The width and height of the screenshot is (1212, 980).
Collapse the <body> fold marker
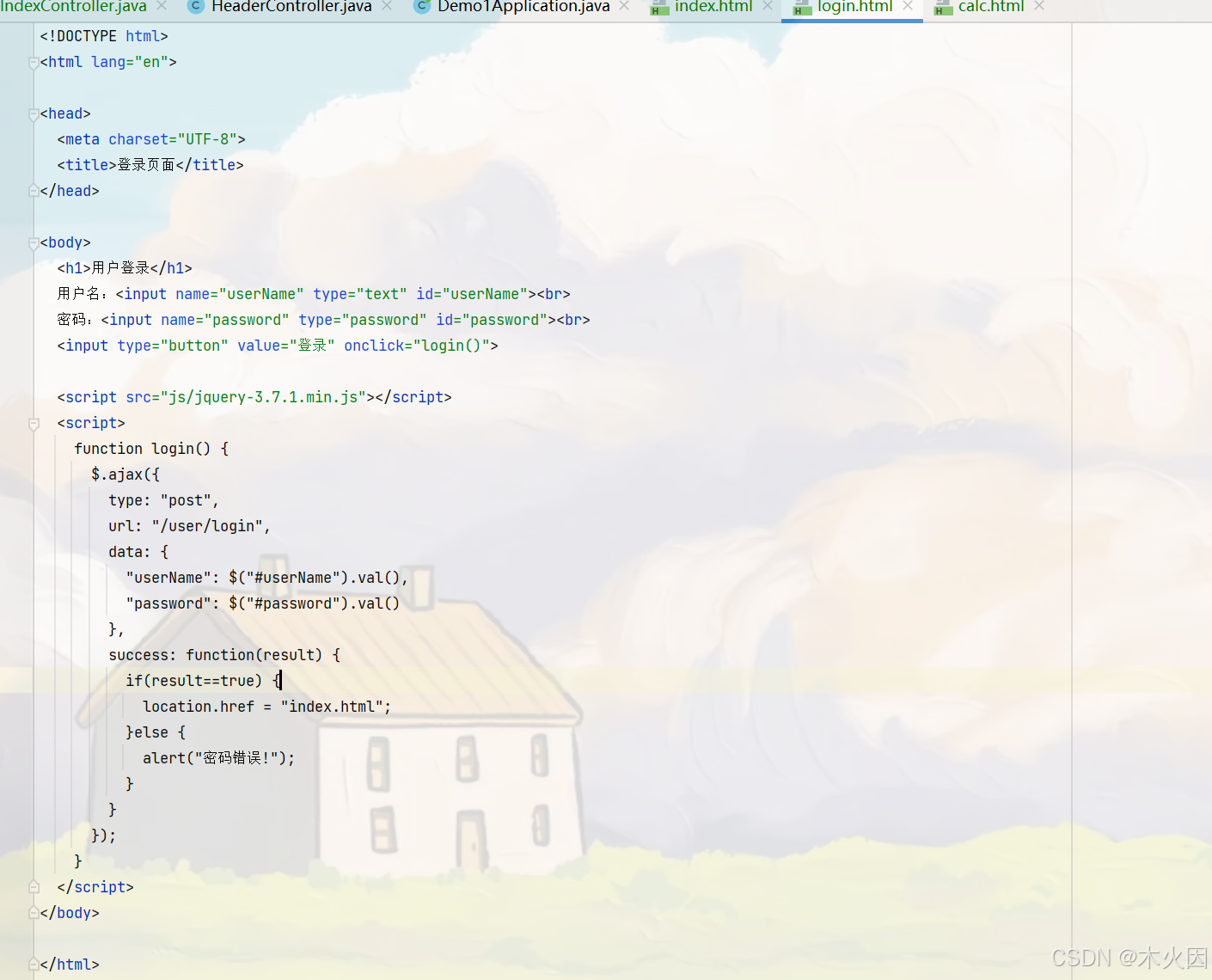[x=34, y=242]
